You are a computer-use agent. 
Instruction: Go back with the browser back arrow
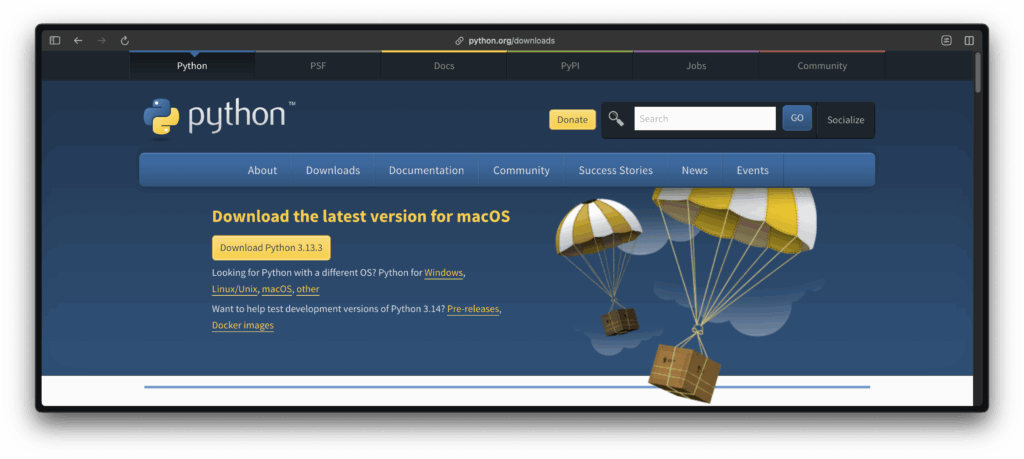coord(78,40)
